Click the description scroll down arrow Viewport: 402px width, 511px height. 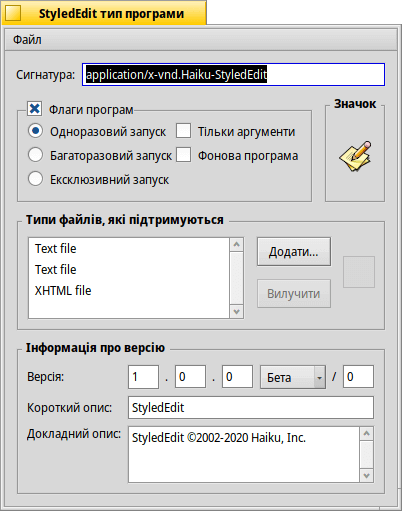point(367,475)
